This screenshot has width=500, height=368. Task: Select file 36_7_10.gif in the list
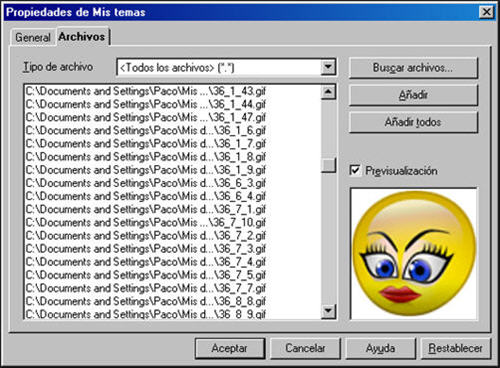pyautogui.click(x=173, y=222)
